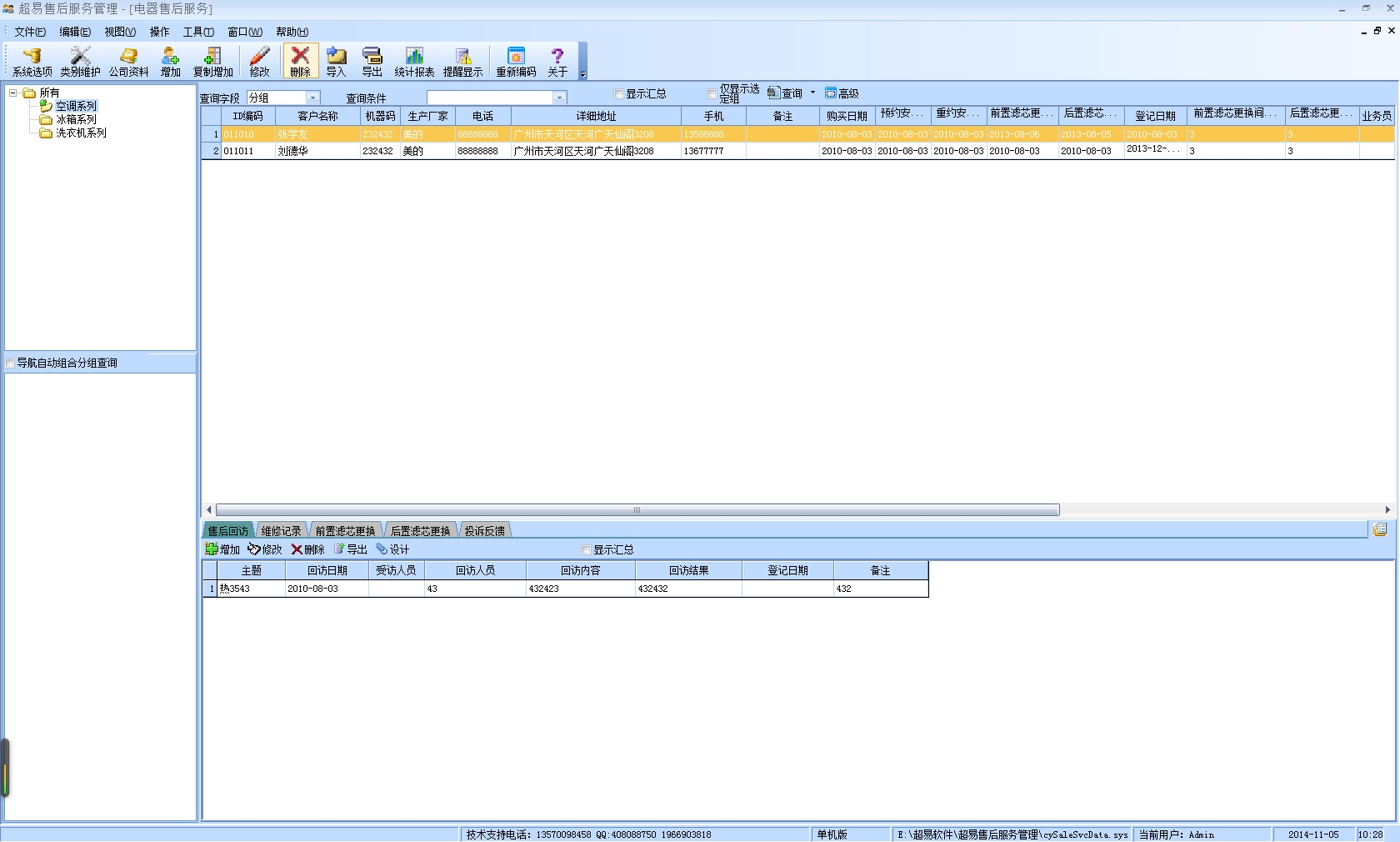Collapse the 所有 tree root node
1400x842 pixels.
click(x=13, y=93)
